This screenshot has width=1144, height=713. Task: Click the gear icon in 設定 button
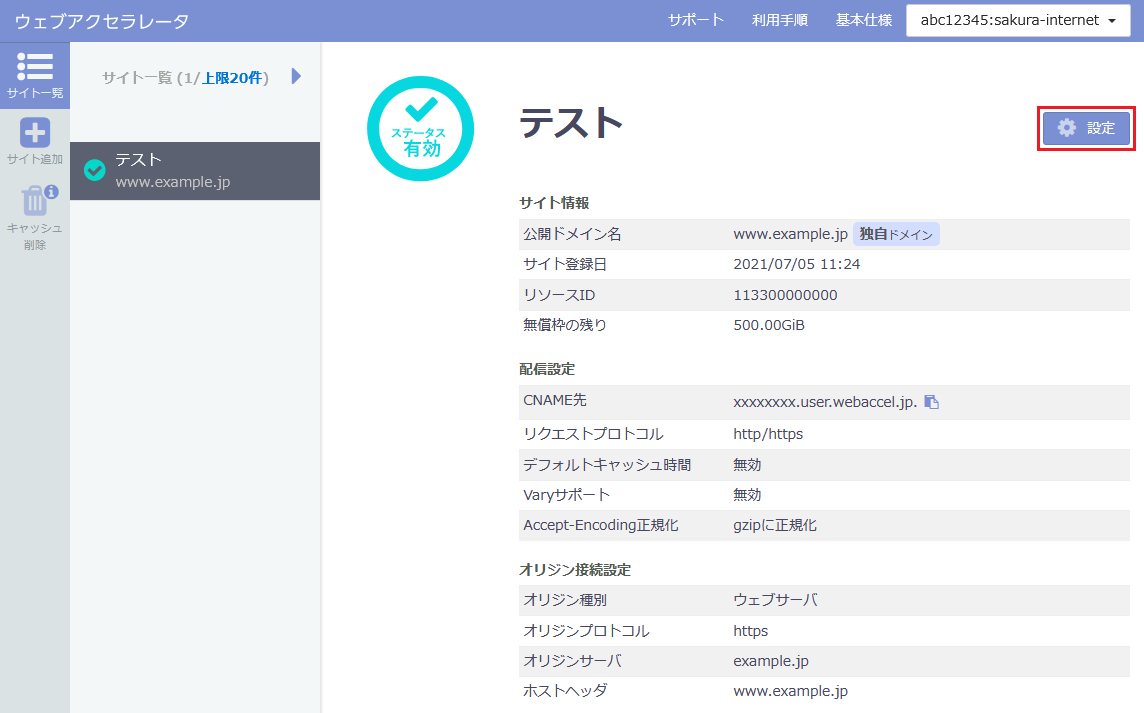(1067, 128)
